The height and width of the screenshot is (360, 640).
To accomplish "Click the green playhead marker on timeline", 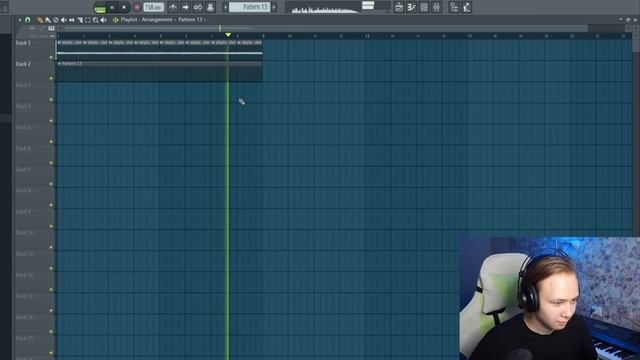I will tap(228, 35).
